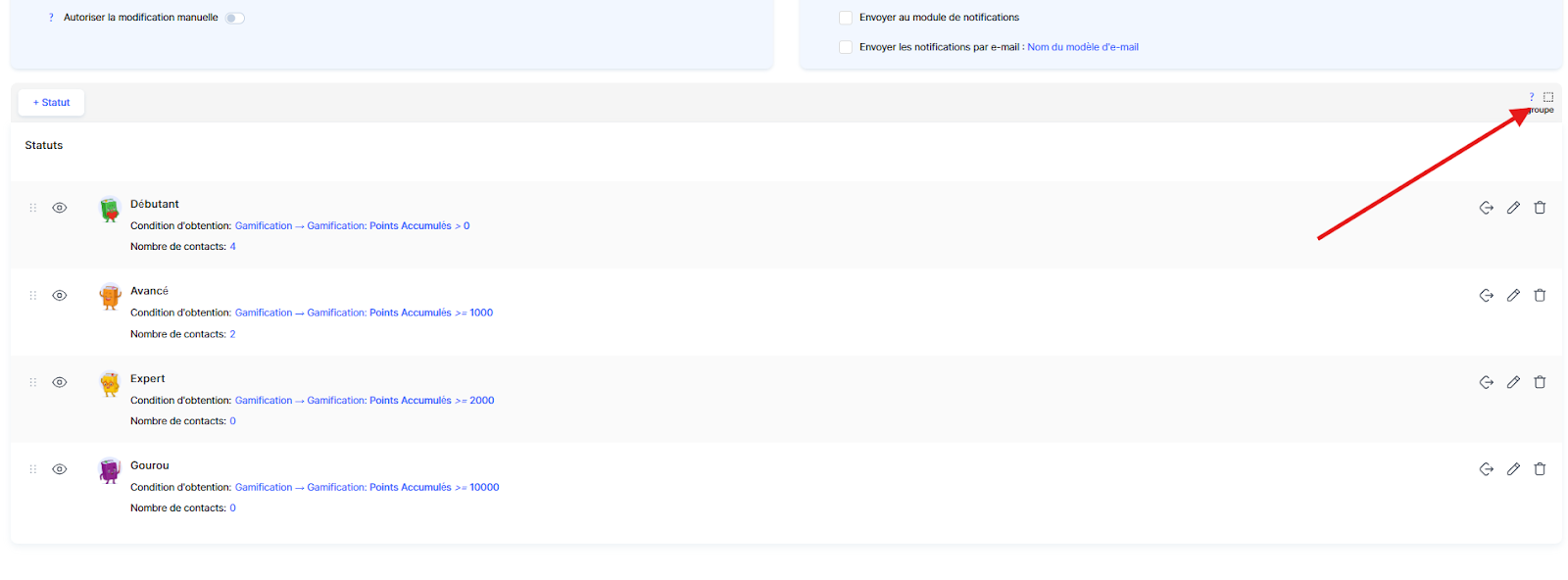Grab drag handle of Débutant row
Screen dimensions: 1568x580
coord(32,208)
